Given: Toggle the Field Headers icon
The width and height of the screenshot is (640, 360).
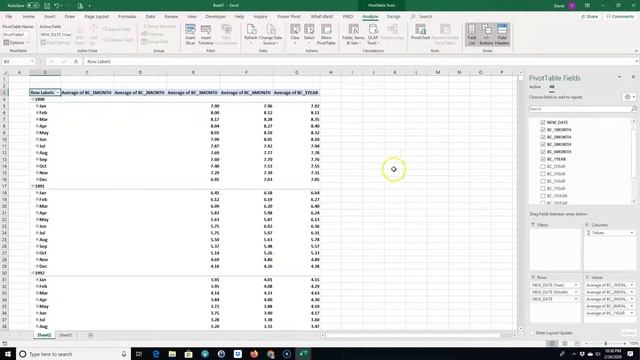Looking at the screenshot, I should [x=502, y=34].
